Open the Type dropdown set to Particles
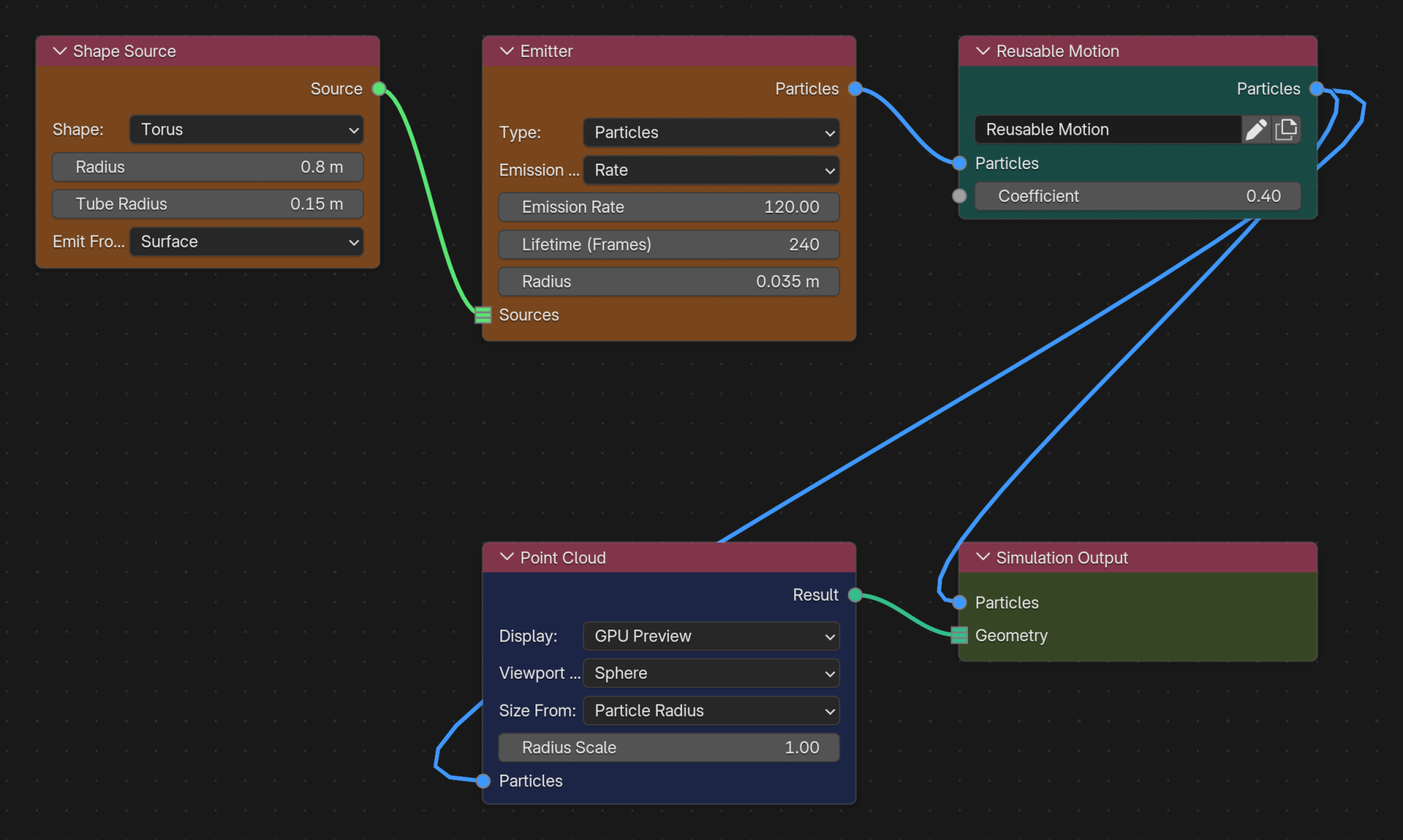This screenshot has width=1403, height=840. [x=711, y=132]
